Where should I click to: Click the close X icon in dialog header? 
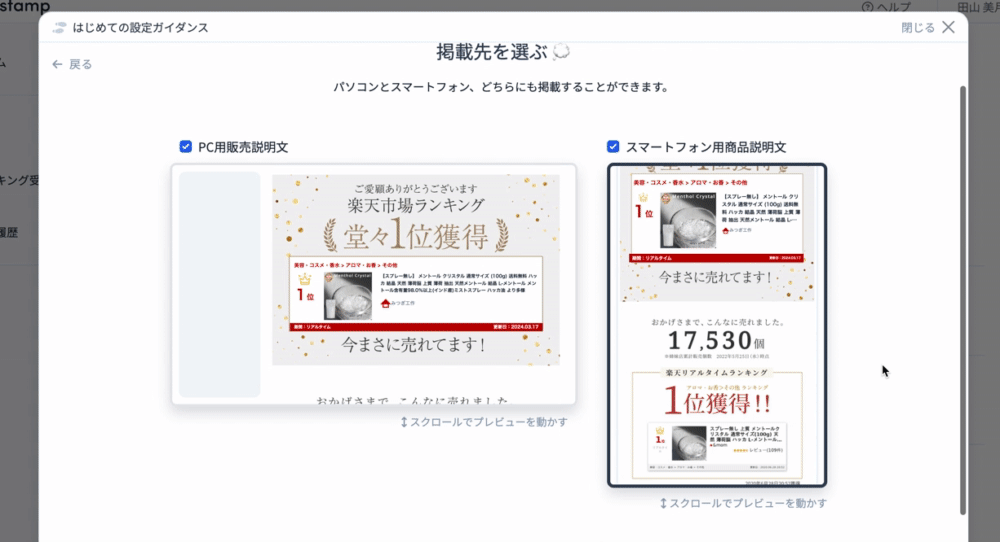pyautogui.click(x=948, y=27)
